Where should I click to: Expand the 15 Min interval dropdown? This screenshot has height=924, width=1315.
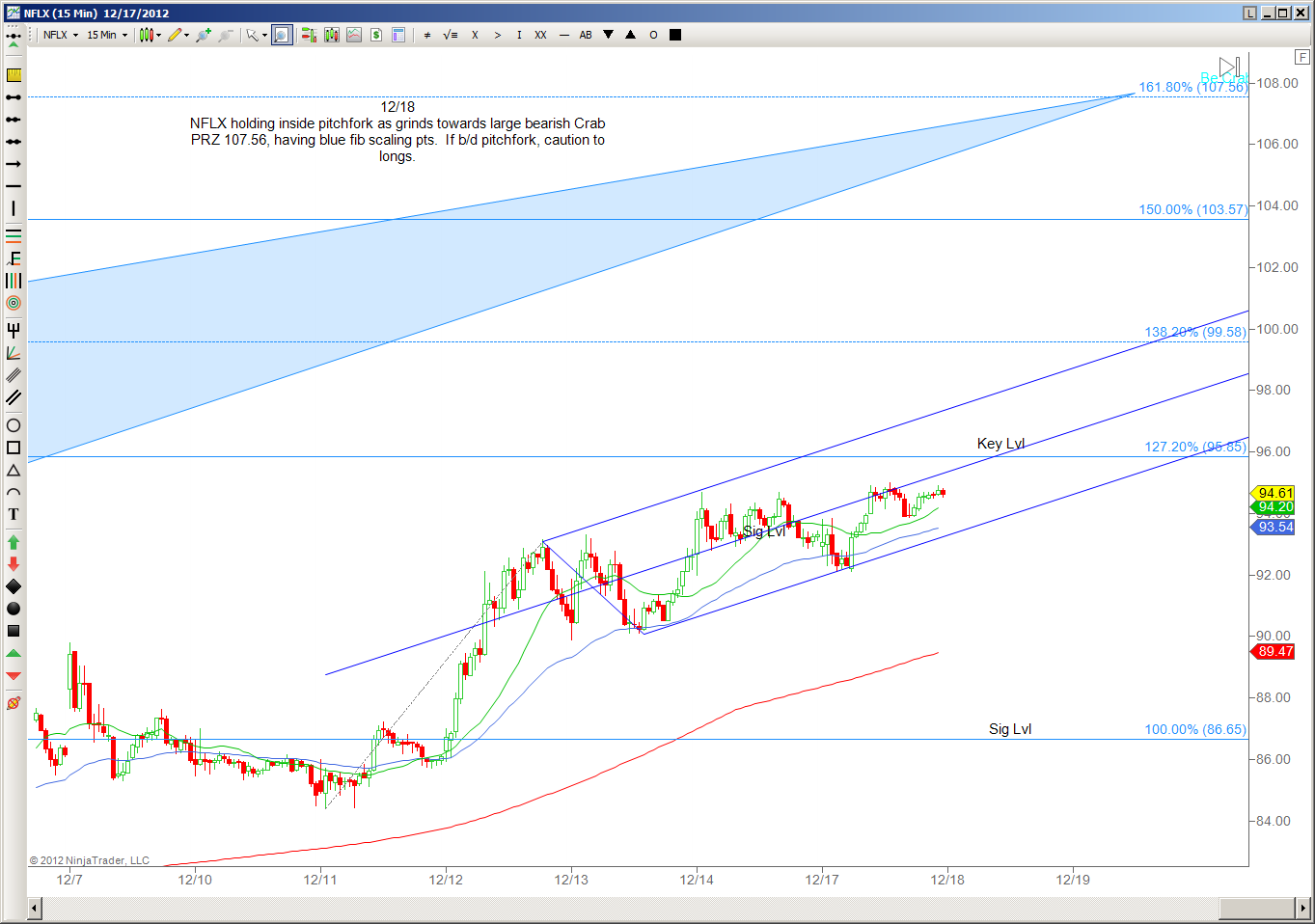107,35
